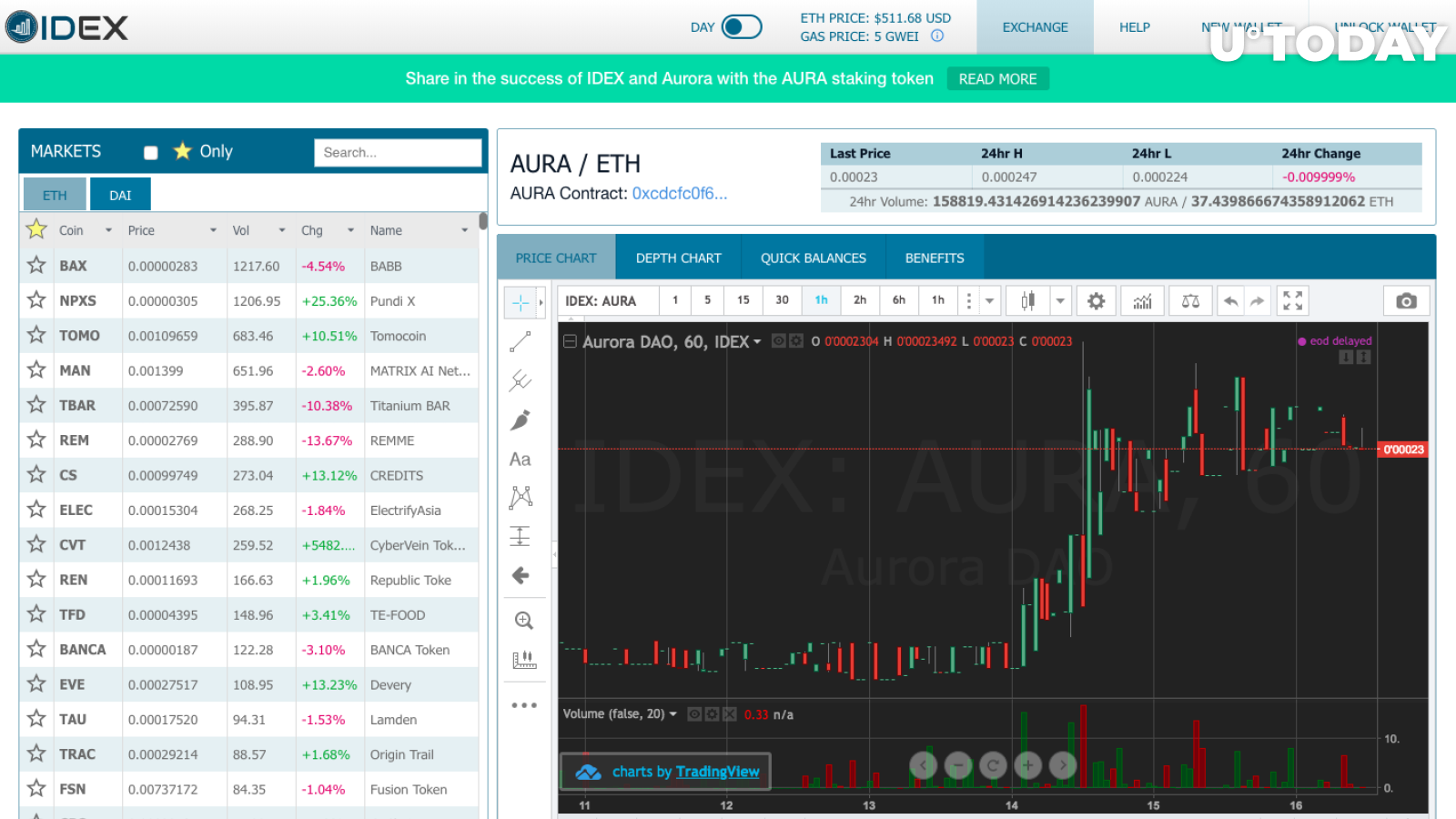Favorite the REM coin star

[x=36, y=440]
